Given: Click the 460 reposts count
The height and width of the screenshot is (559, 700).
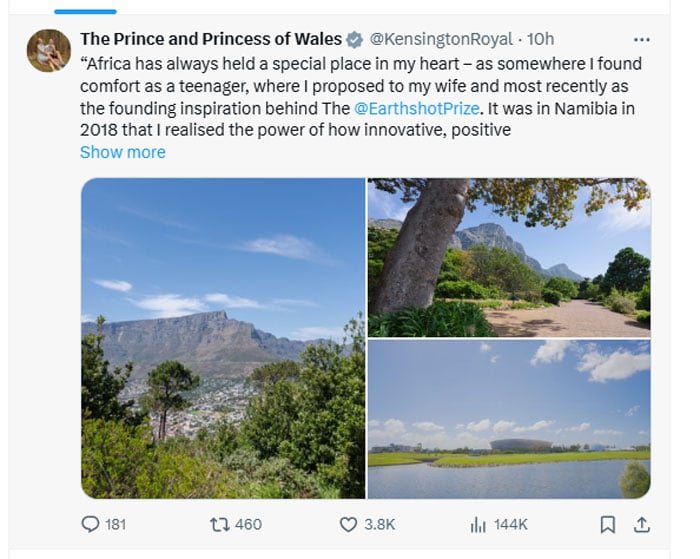Looking at the screenshot, I should [x=248, y=524].
